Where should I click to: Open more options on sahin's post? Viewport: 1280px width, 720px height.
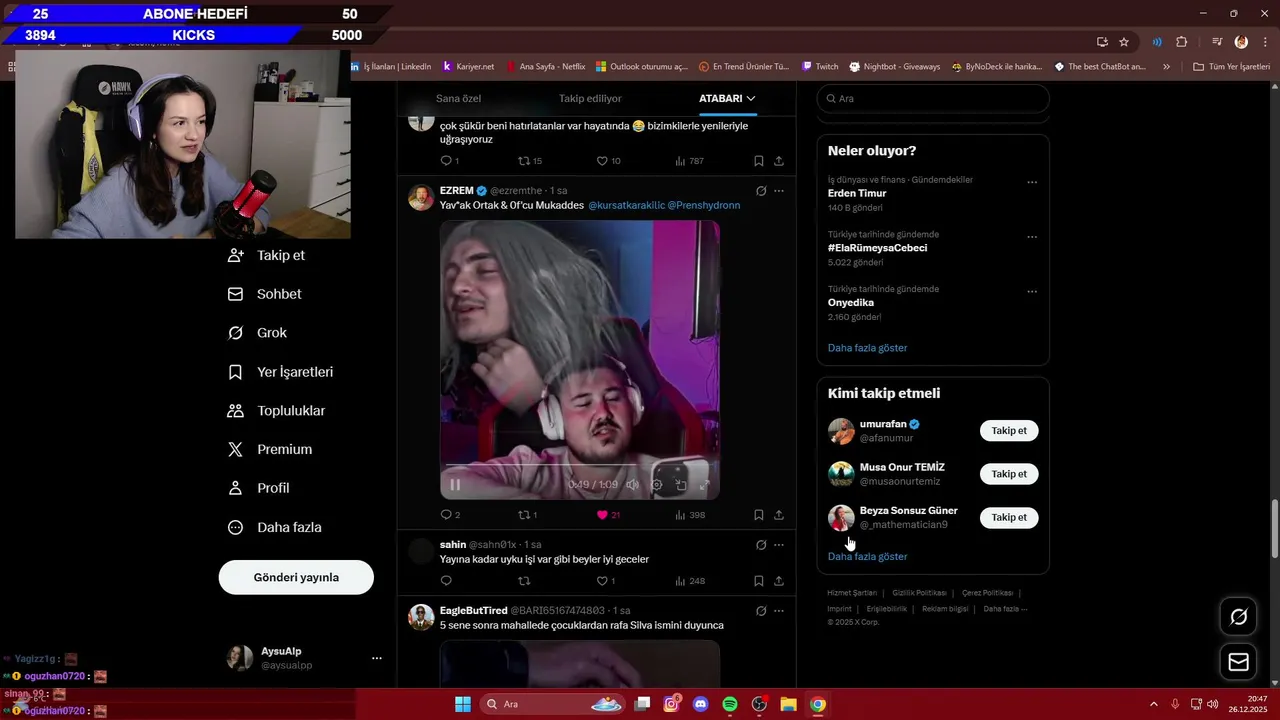click(779, 545)
